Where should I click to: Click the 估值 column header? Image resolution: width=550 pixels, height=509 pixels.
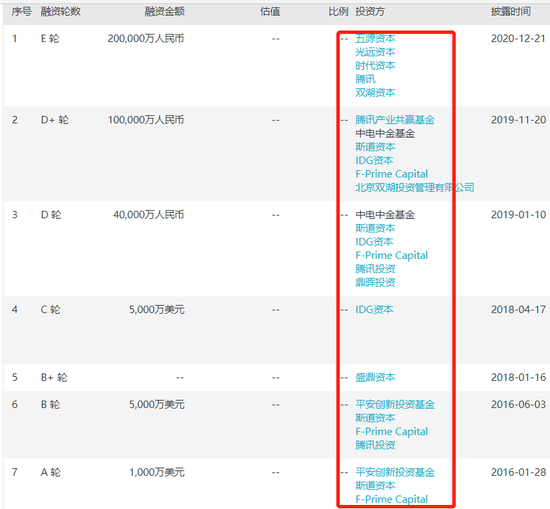click(270, 12)
